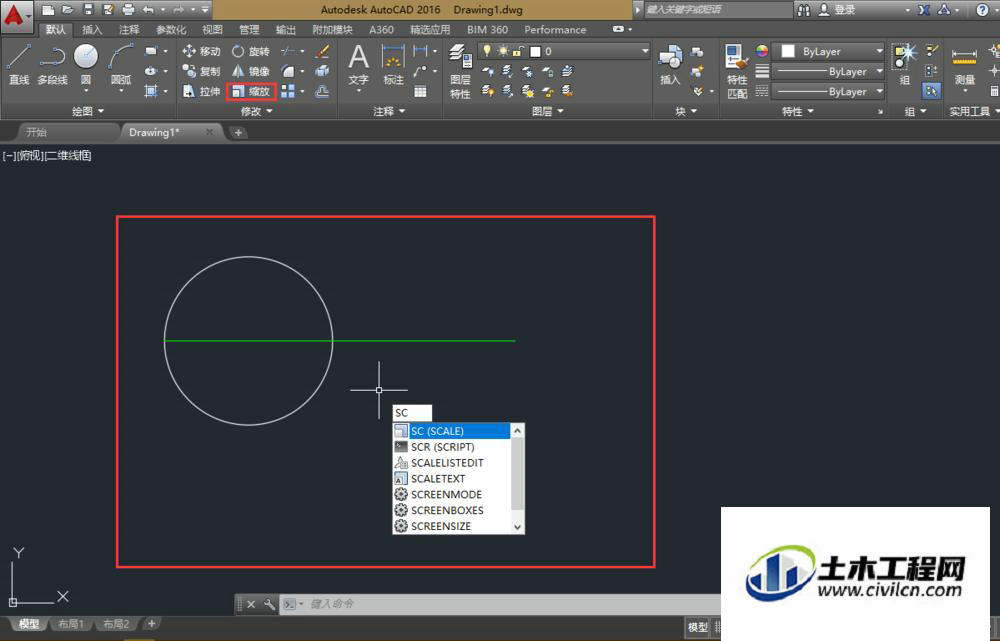Select the Text (文字) tool
This screenshot has width=1000, height=641.
point(358,64)
